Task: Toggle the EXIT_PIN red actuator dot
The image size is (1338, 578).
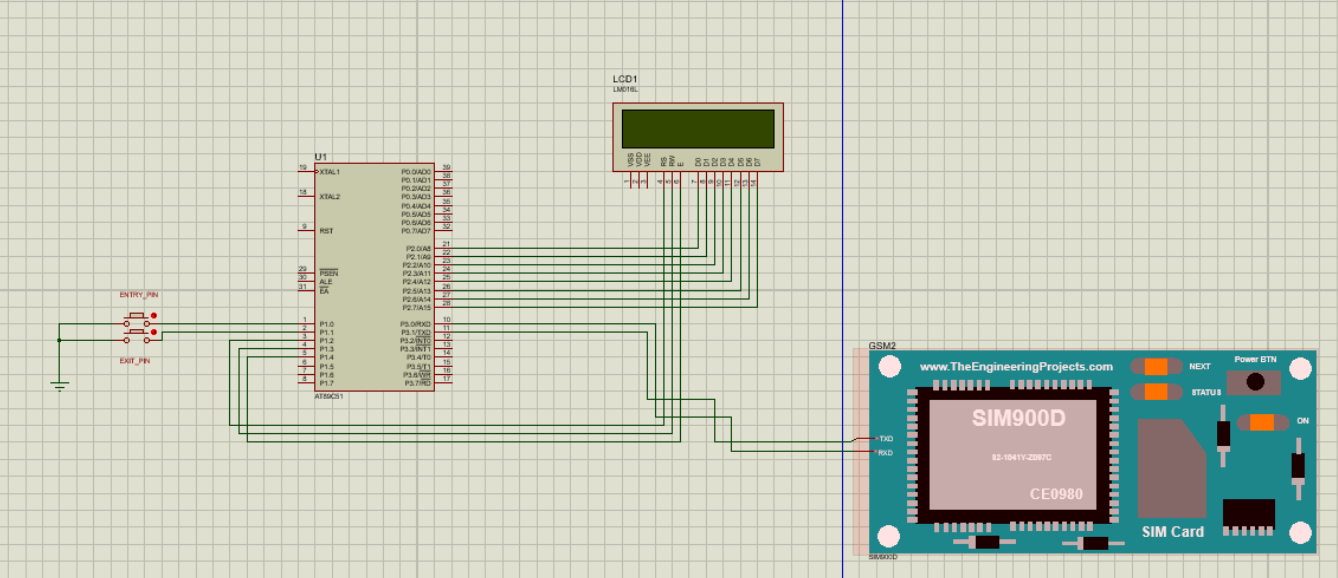Action: click(x=154, y=332)
